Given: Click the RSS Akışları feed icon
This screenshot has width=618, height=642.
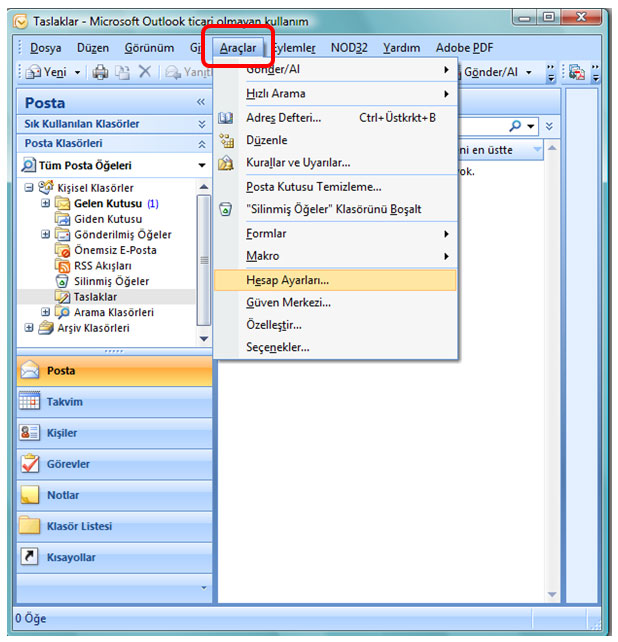Looking at the screenshot, I should coord(63,266).
